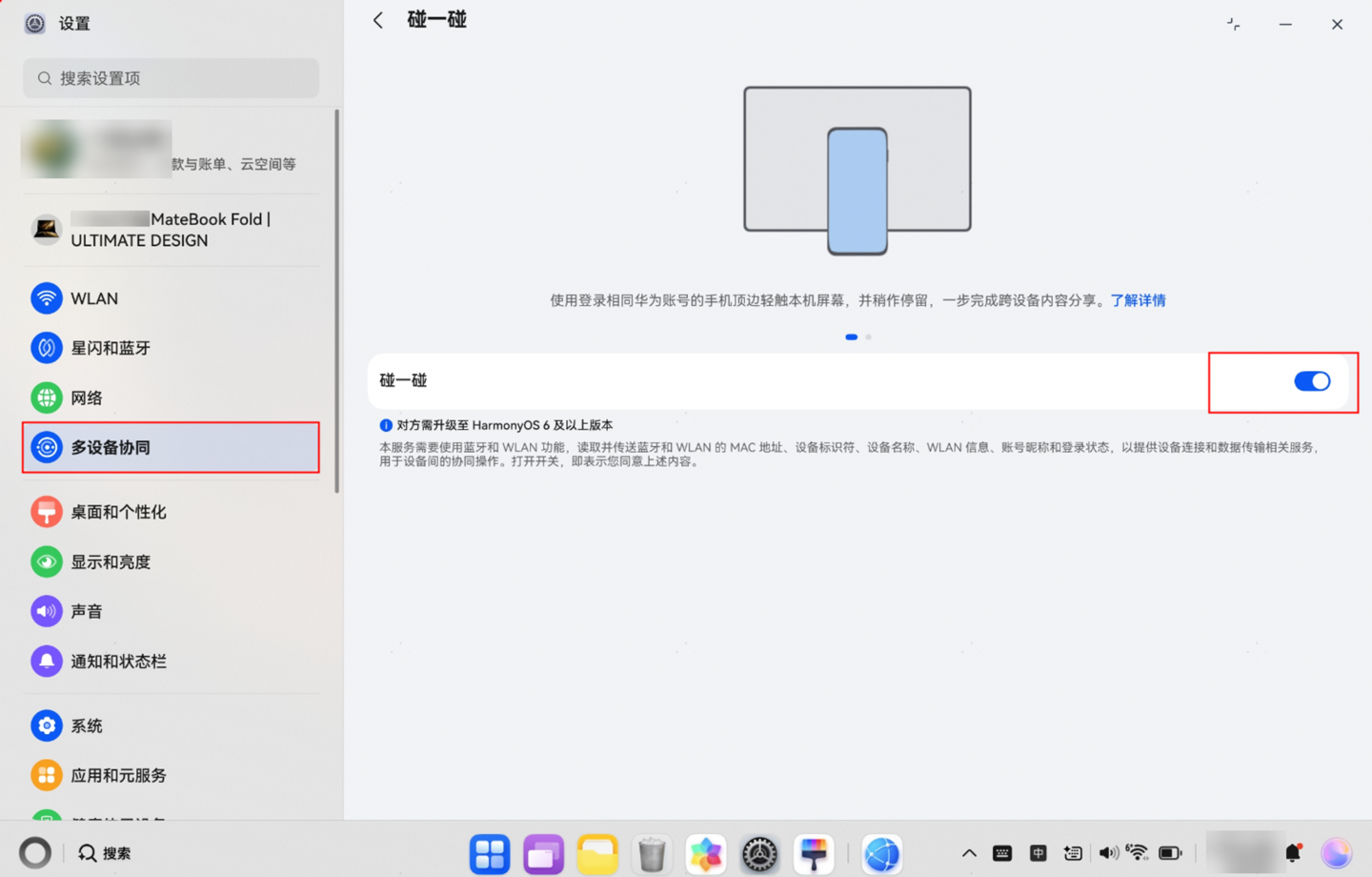
Task: Open the 了解详情 link
Action: [1138, 300]
